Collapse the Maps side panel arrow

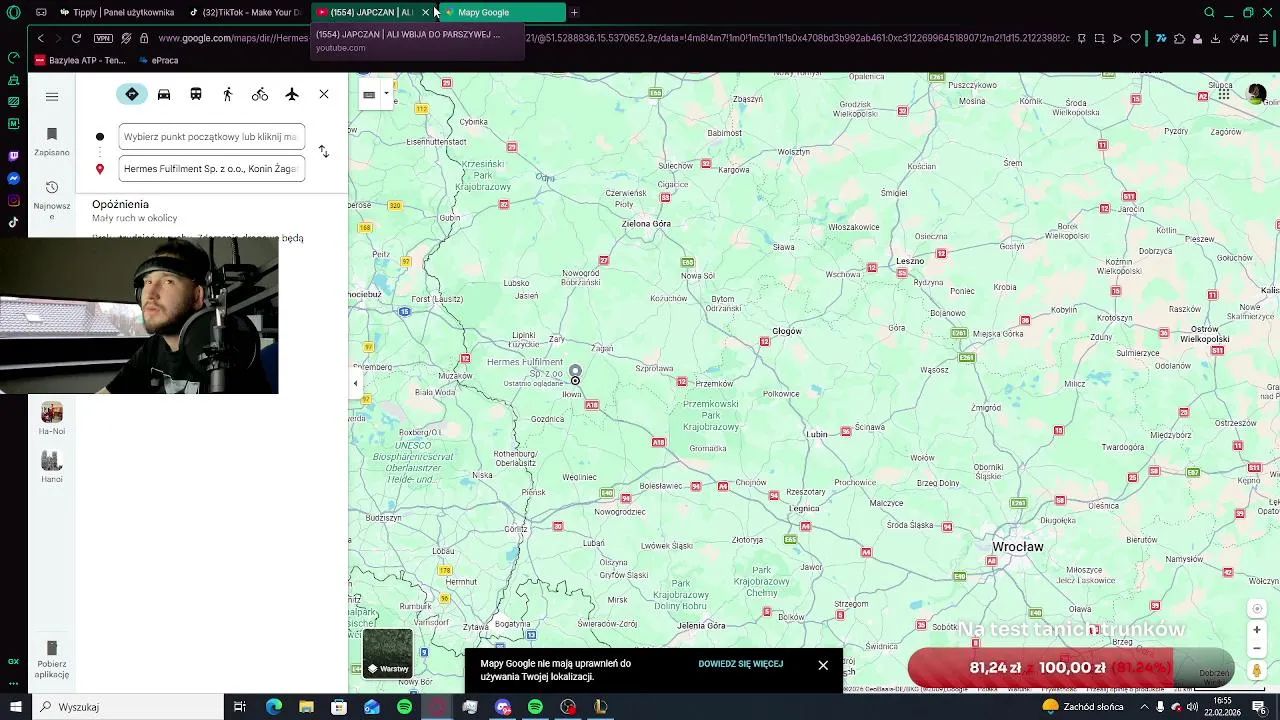tap(355, 383)
